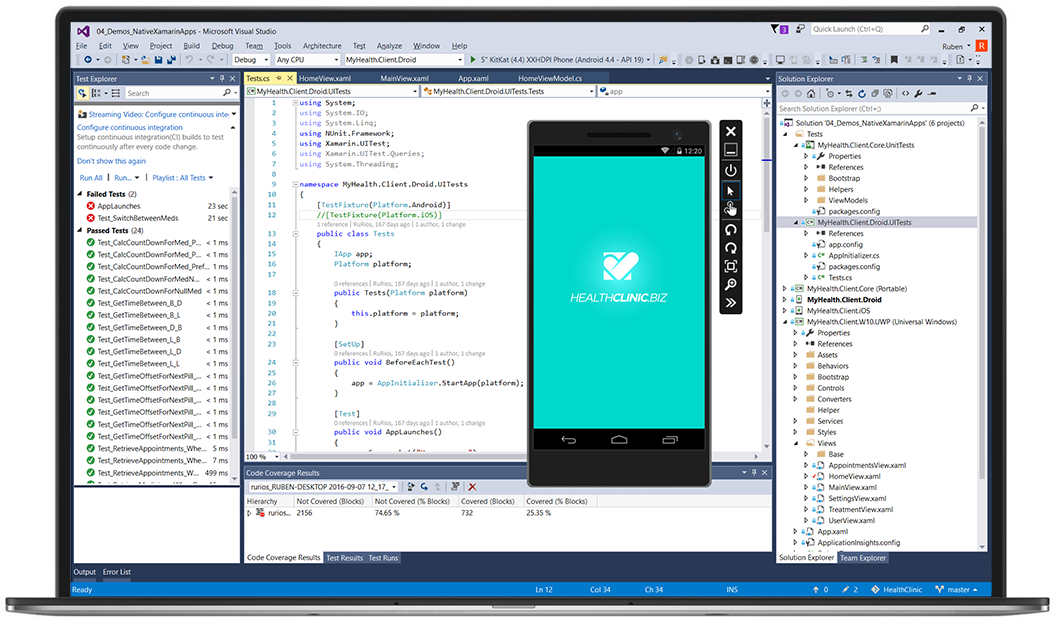Open the Error List tab
The width and height of the screenshot is (1058, 621).
tap(117, 572)
